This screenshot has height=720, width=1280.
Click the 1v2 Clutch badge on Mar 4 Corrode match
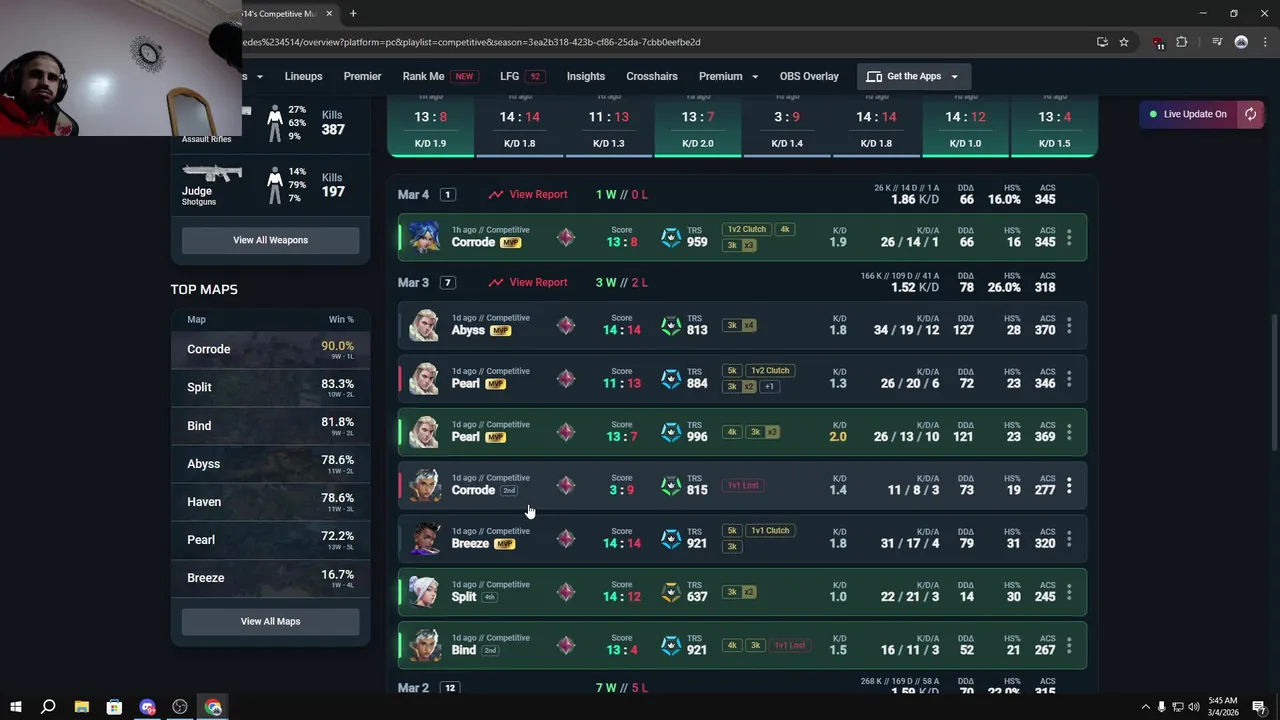pyautogui.click(x=747, y=229)
